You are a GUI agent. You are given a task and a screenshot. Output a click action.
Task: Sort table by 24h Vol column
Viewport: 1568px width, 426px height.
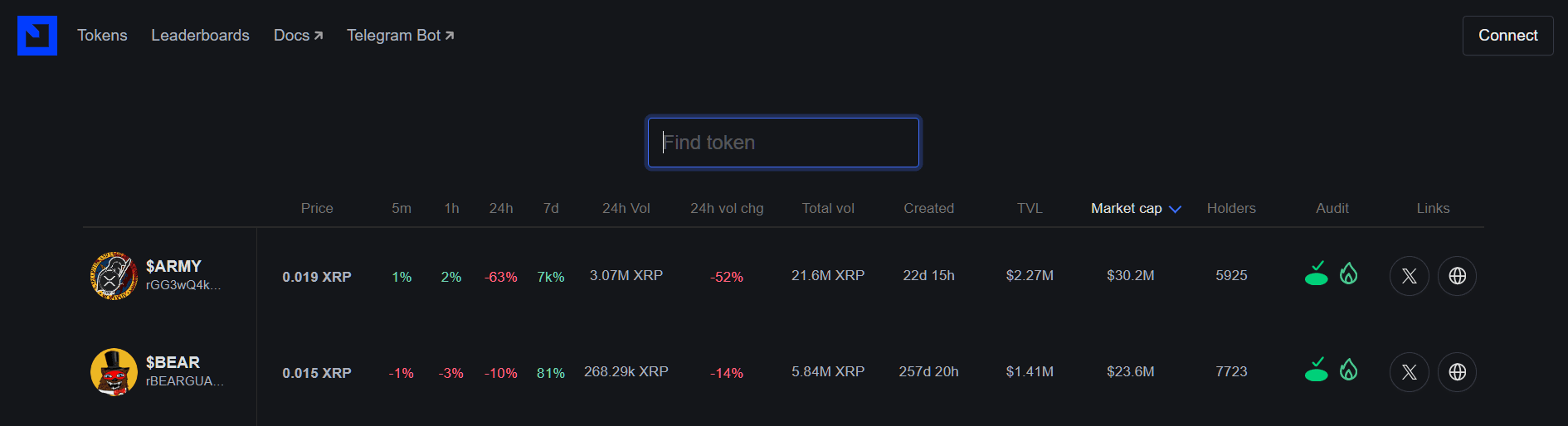point(626,209)
